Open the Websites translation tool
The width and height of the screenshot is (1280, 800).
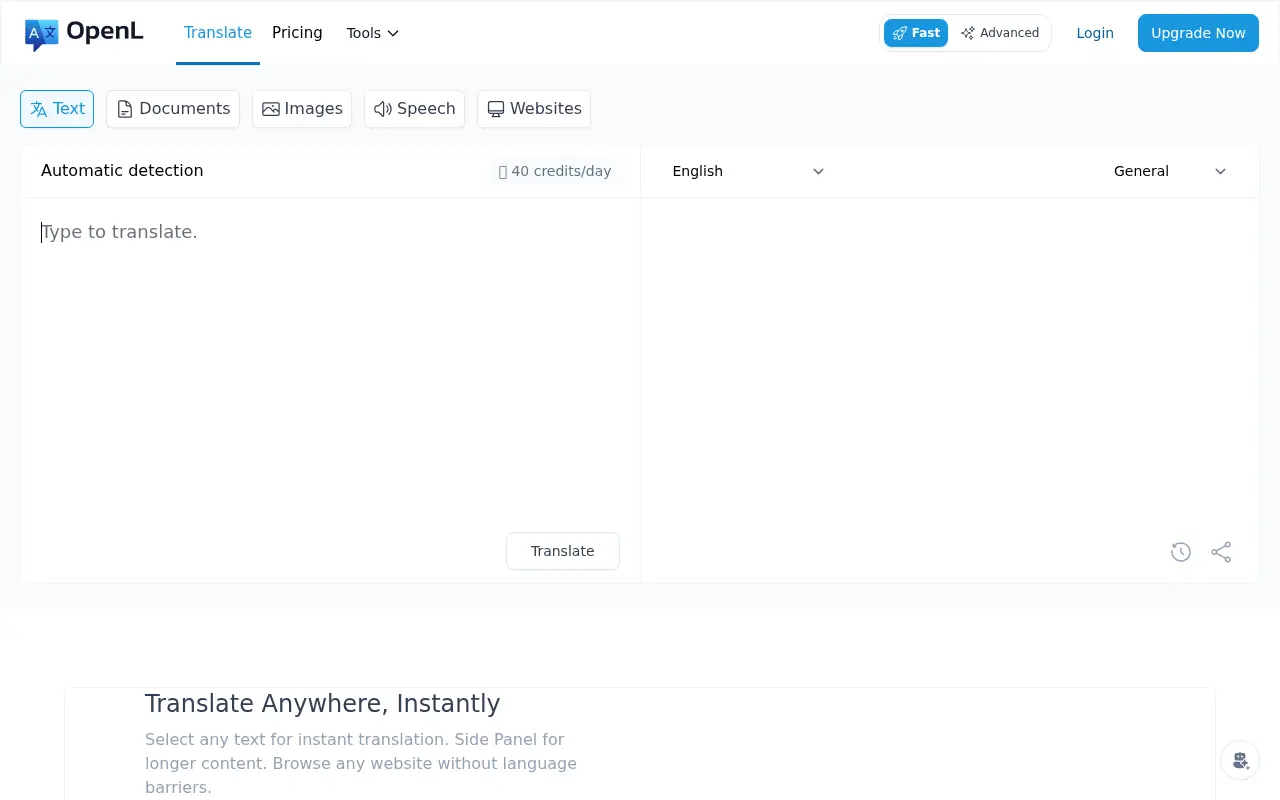coord(496,108)
